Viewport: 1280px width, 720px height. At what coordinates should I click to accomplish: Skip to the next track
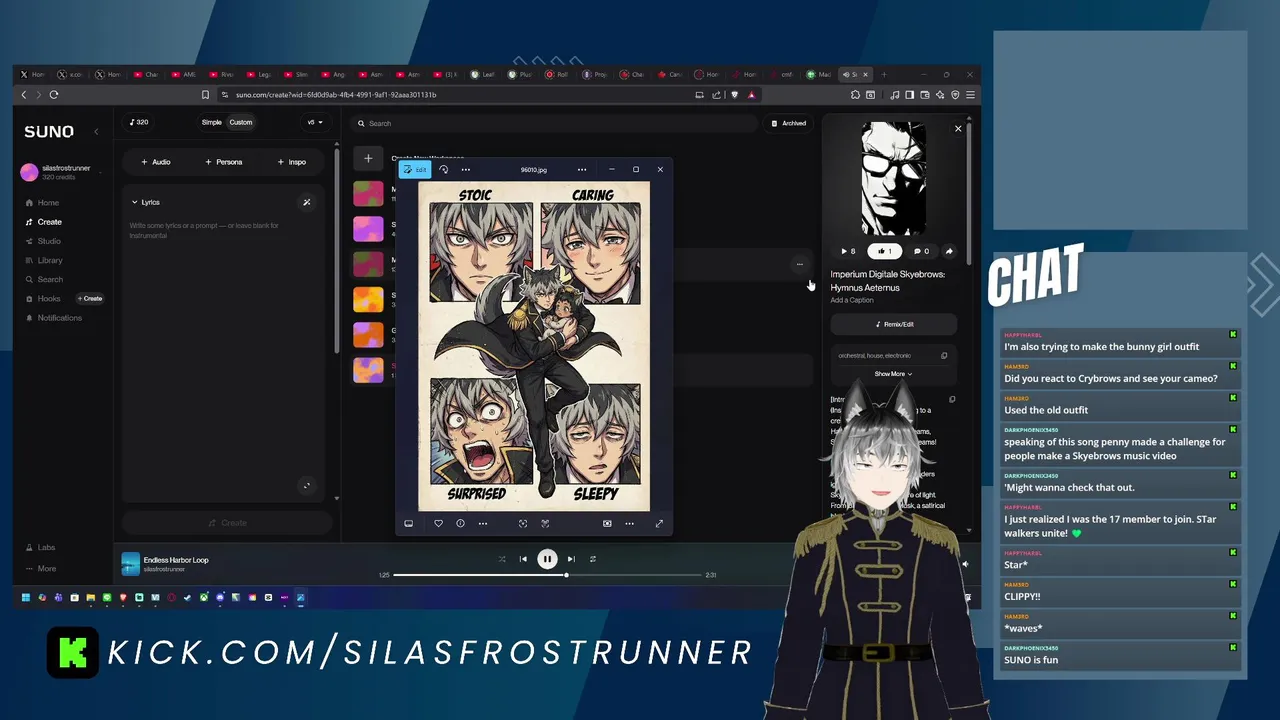click(571, 559)
